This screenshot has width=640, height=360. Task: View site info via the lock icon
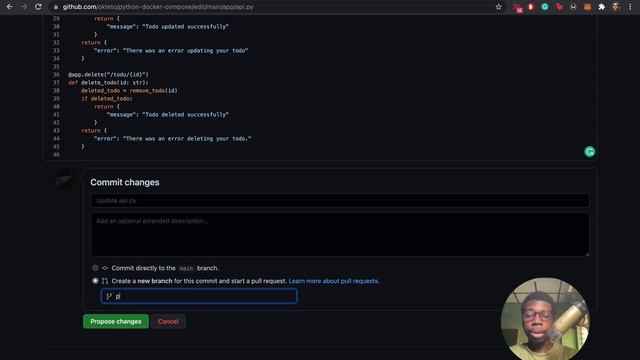click(x=56, y=7)
